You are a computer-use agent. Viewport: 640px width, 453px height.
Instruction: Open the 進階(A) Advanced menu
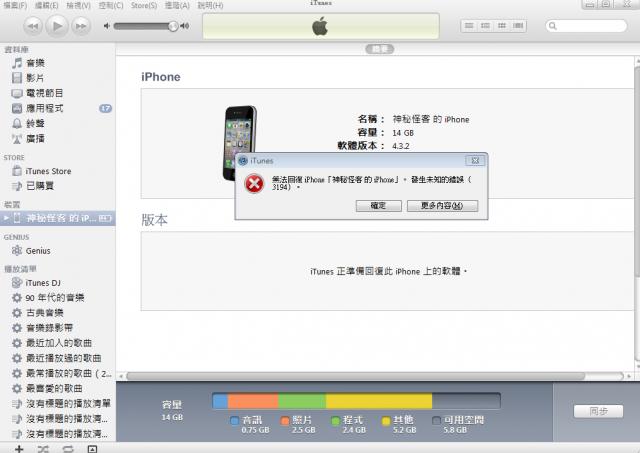pyautogui.click(x=177, y=6)
